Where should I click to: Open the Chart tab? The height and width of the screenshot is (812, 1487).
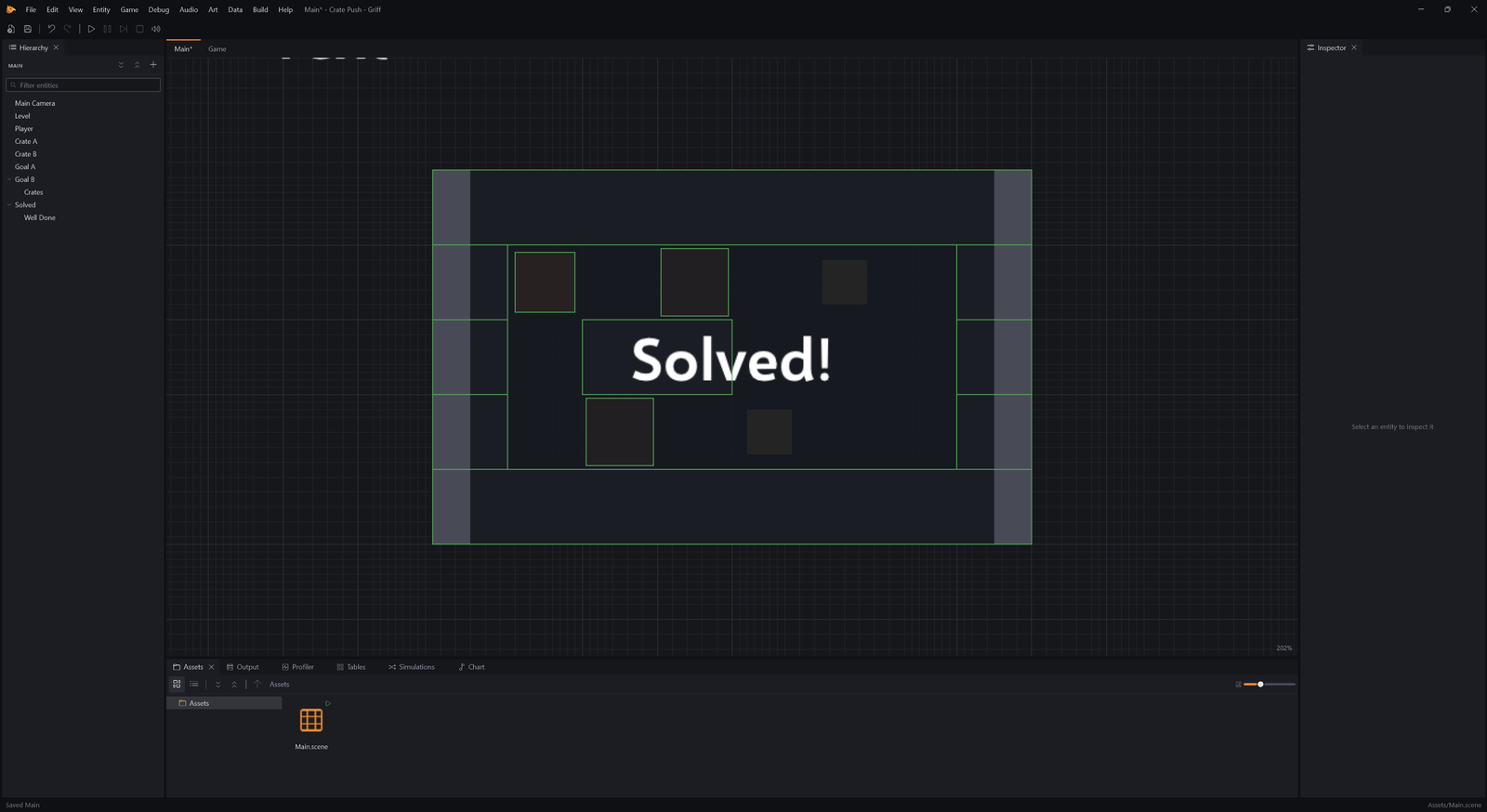pos(472,667)
